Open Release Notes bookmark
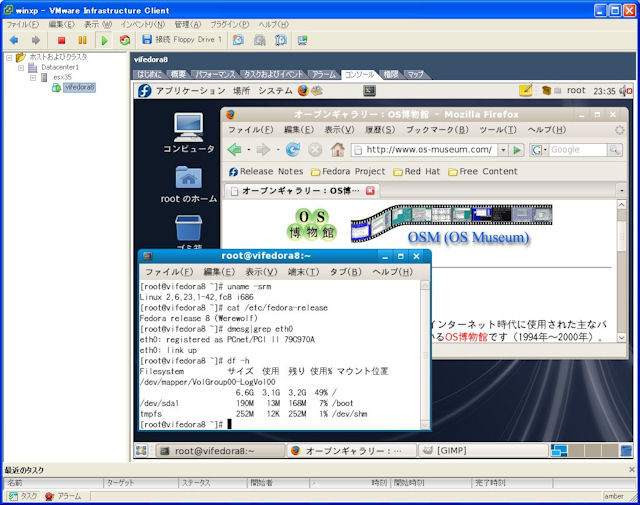 [x=266, y=172]
